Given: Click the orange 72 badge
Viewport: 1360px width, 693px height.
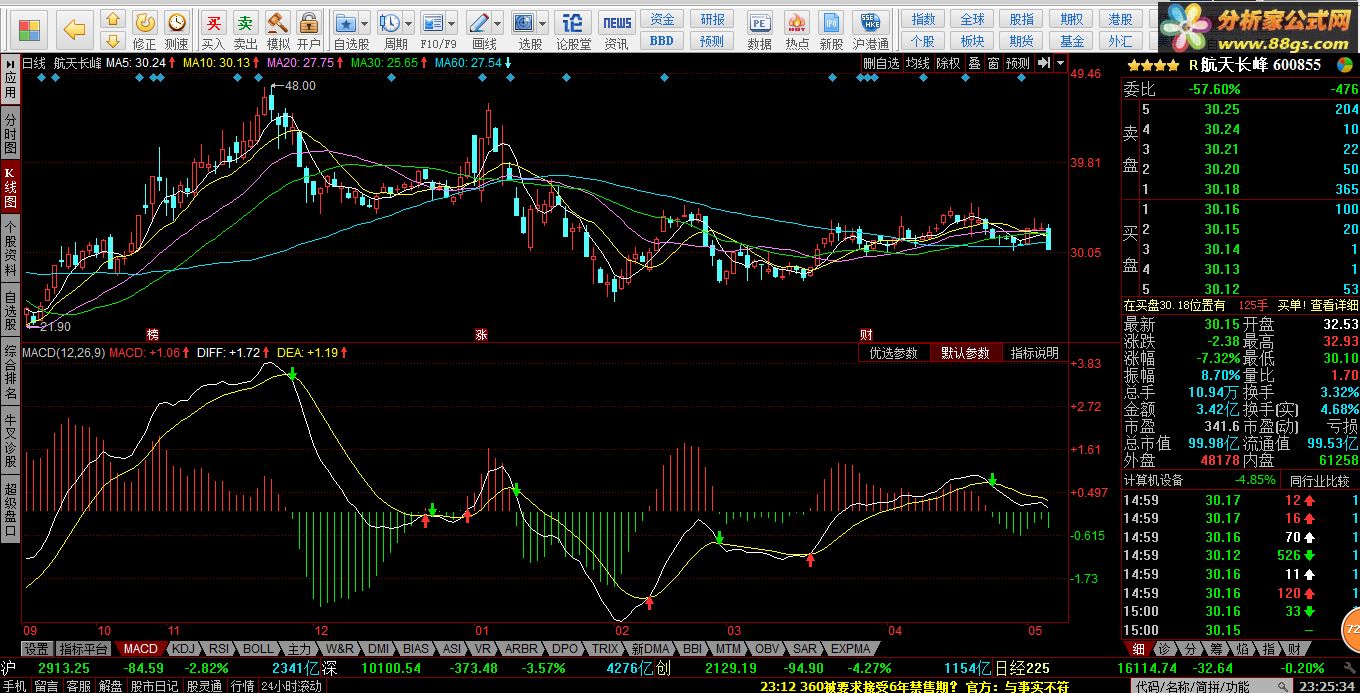Looking at the screenshot, I should pos(1351,628).
